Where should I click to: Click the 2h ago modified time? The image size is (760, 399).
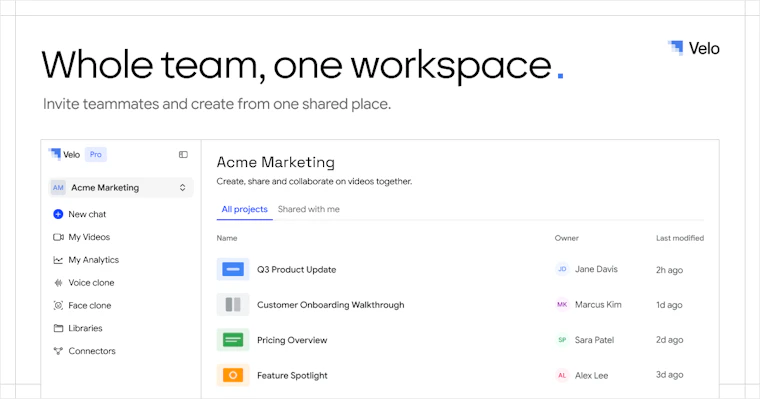click(669, 270)
